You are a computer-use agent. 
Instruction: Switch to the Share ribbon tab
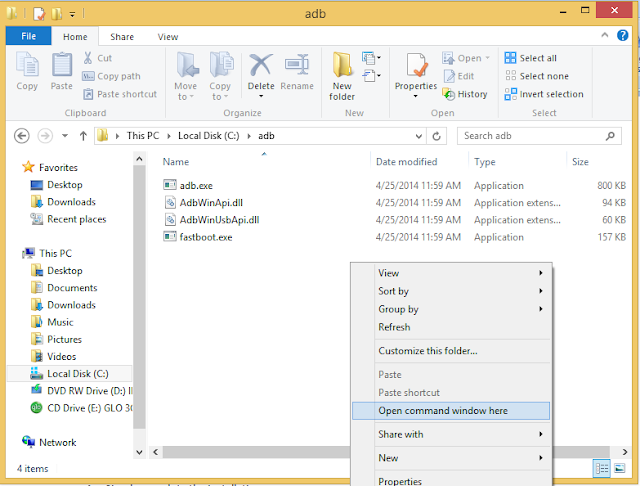122,37
